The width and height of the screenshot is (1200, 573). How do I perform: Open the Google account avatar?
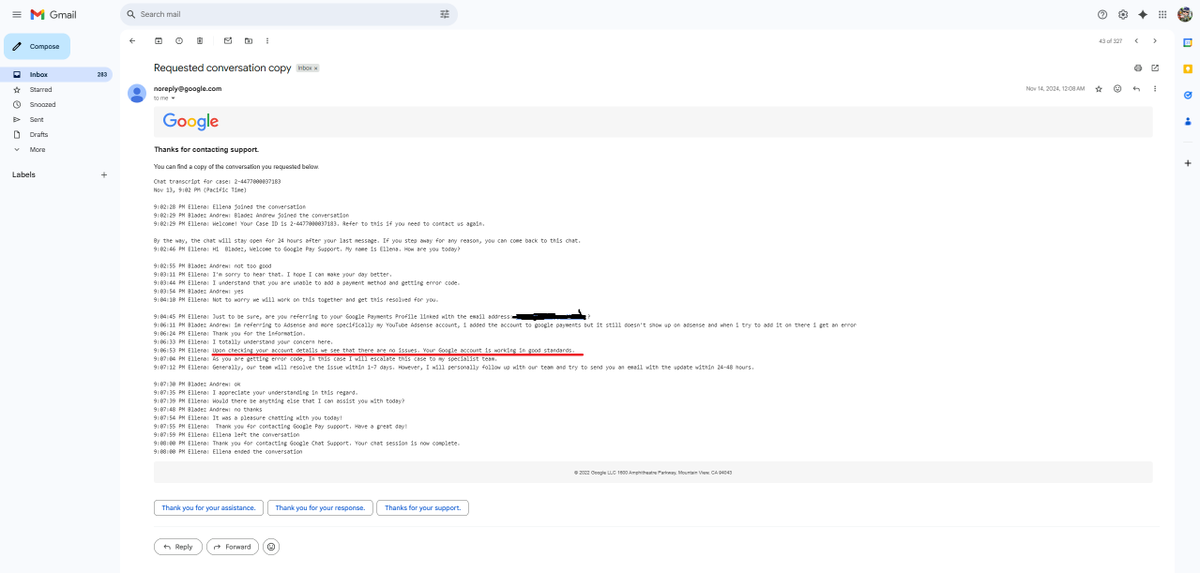pyautogui.click(x=1185, y=15)
